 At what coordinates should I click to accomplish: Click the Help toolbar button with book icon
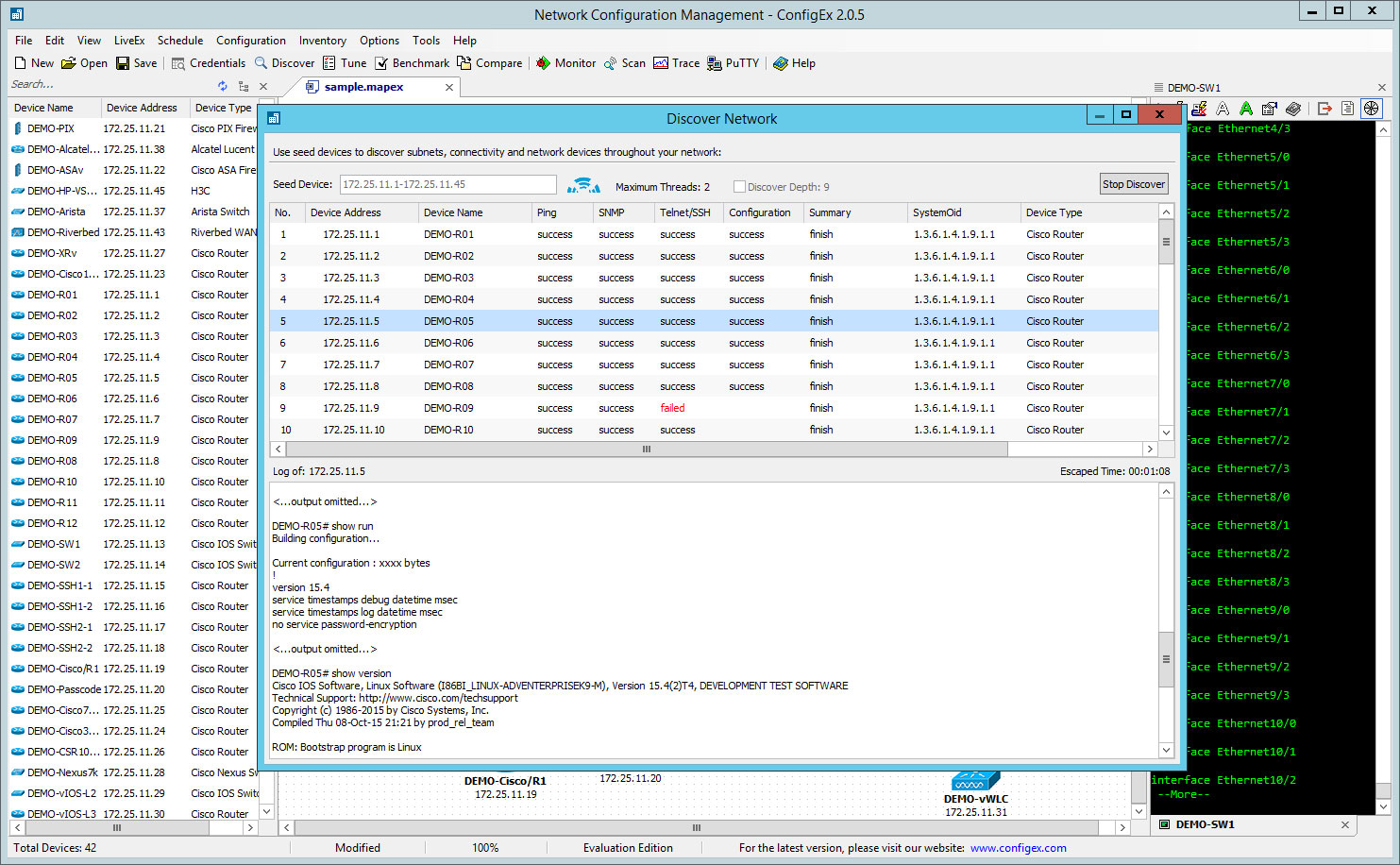[x=794, y=63]
